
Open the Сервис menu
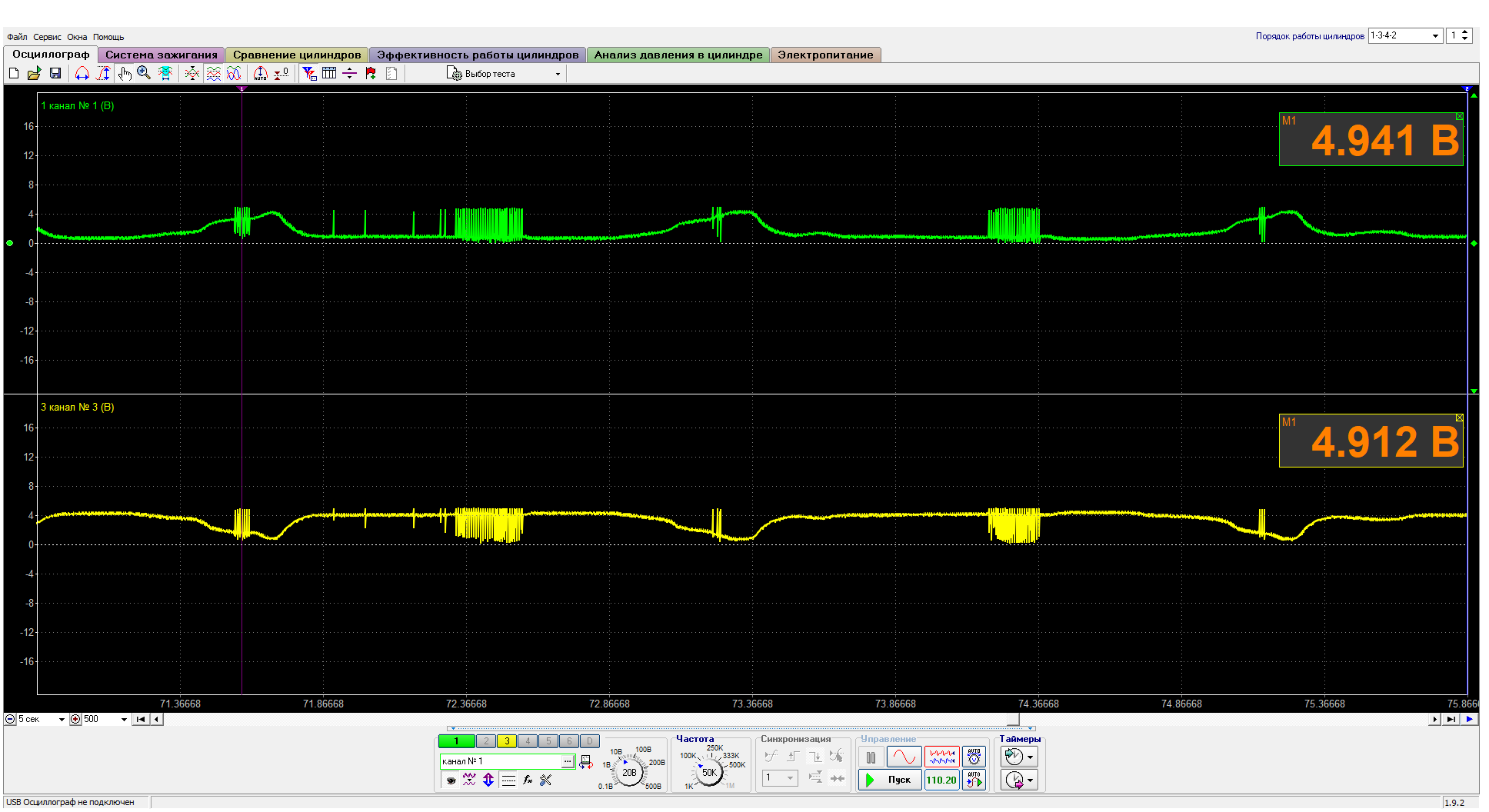[47, 37]
